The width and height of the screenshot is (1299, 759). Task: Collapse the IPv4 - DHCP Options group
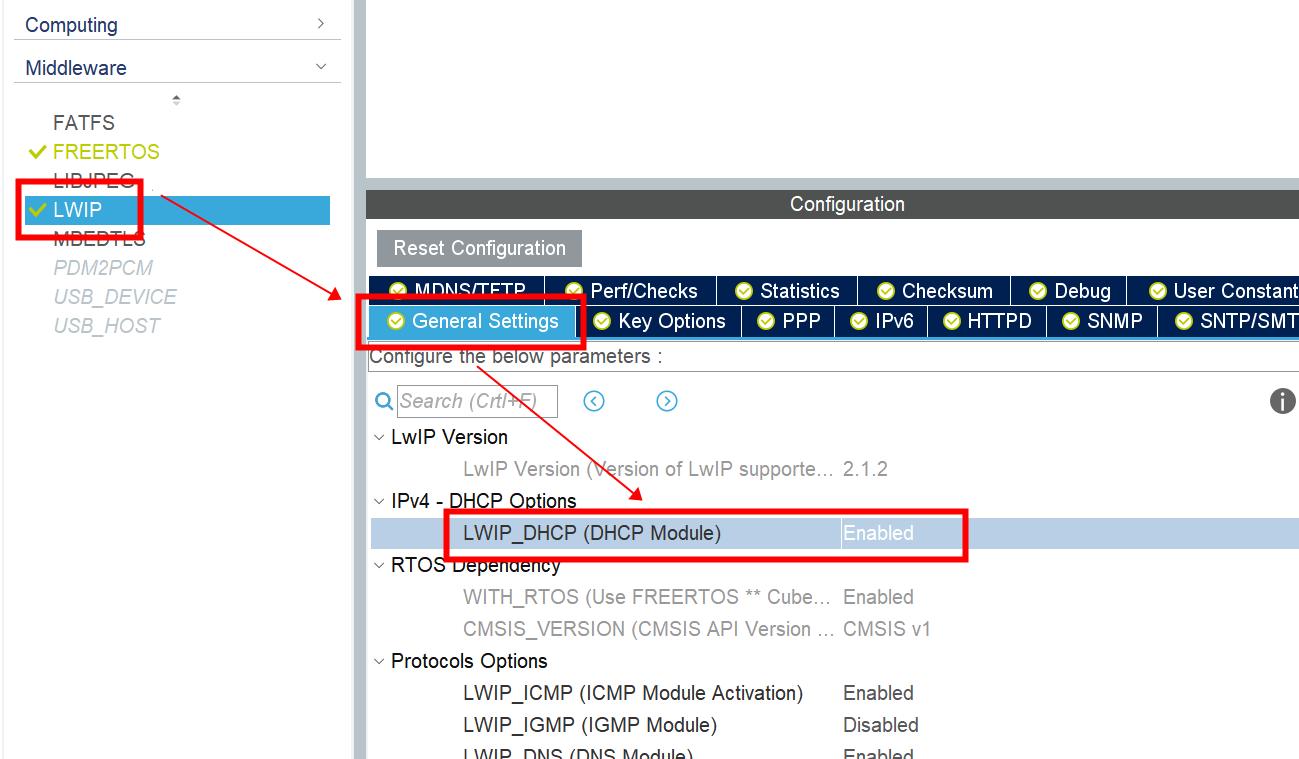click(378, 501)
